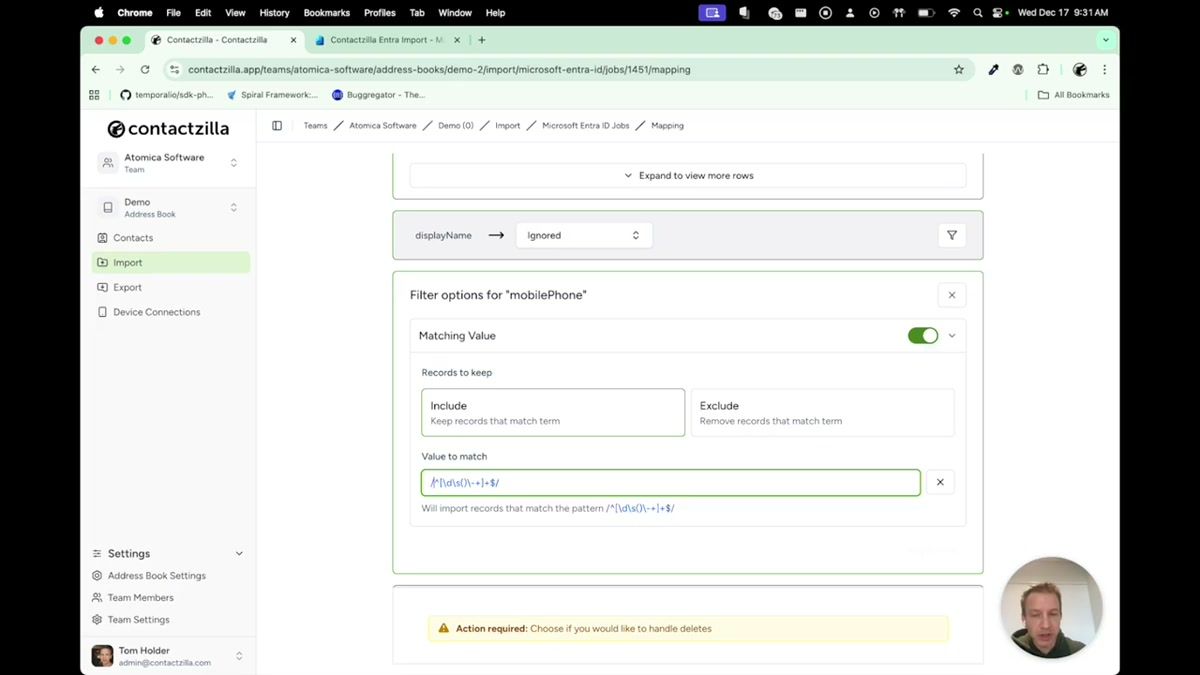
Task: Close the mobilePhone filter options panel
Action: [951, 294]
